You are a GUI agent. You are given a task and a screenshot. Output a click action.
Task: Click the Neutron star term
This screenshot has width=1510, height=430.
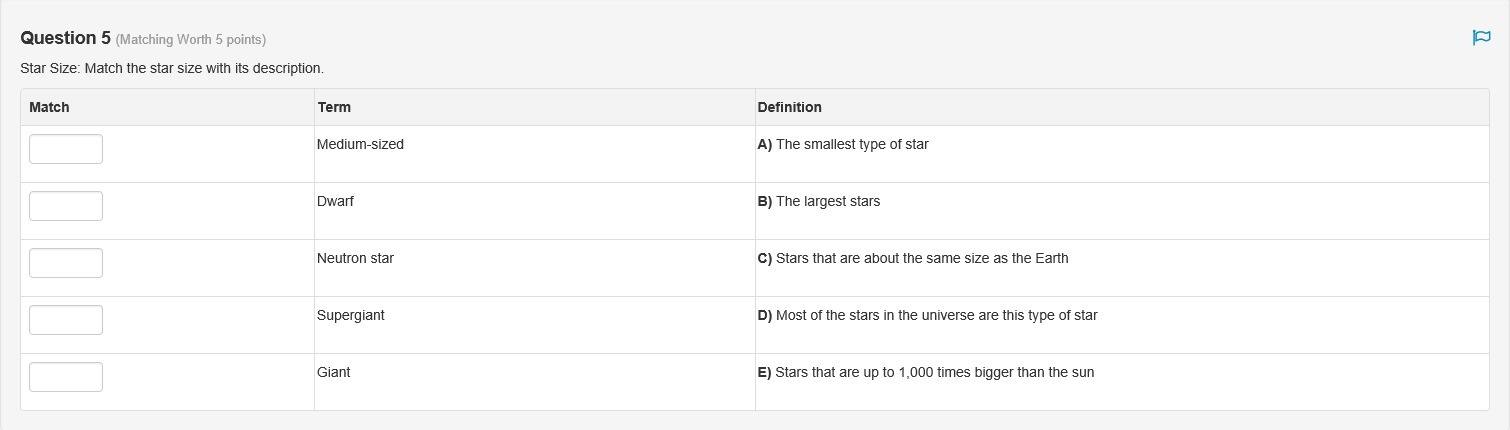coord(355,258)
